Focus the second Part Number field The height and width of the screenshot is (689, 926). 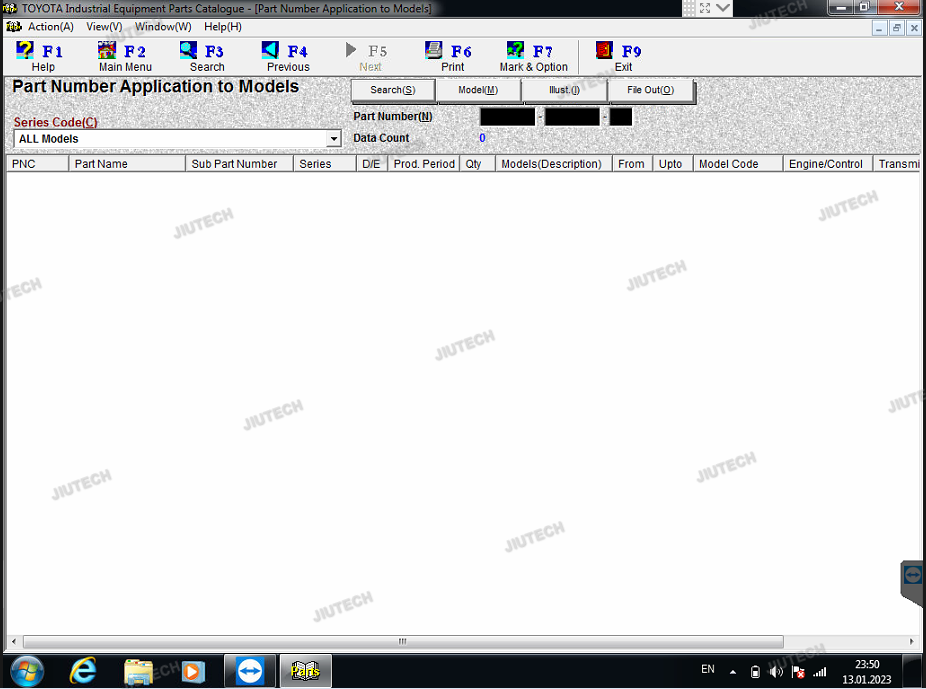[572, 117]
